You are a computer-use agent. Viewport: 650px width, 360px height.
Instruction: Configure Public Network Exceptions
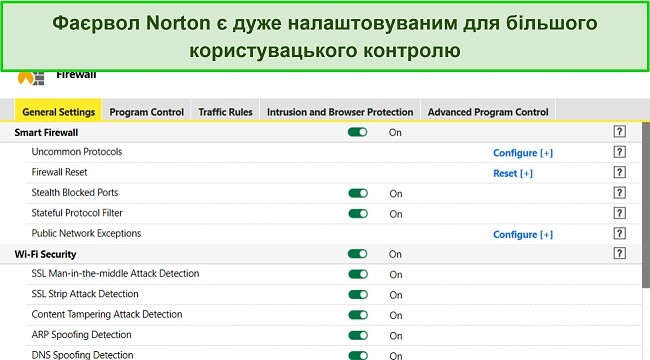pyautogui.click(x=523, y=235)
